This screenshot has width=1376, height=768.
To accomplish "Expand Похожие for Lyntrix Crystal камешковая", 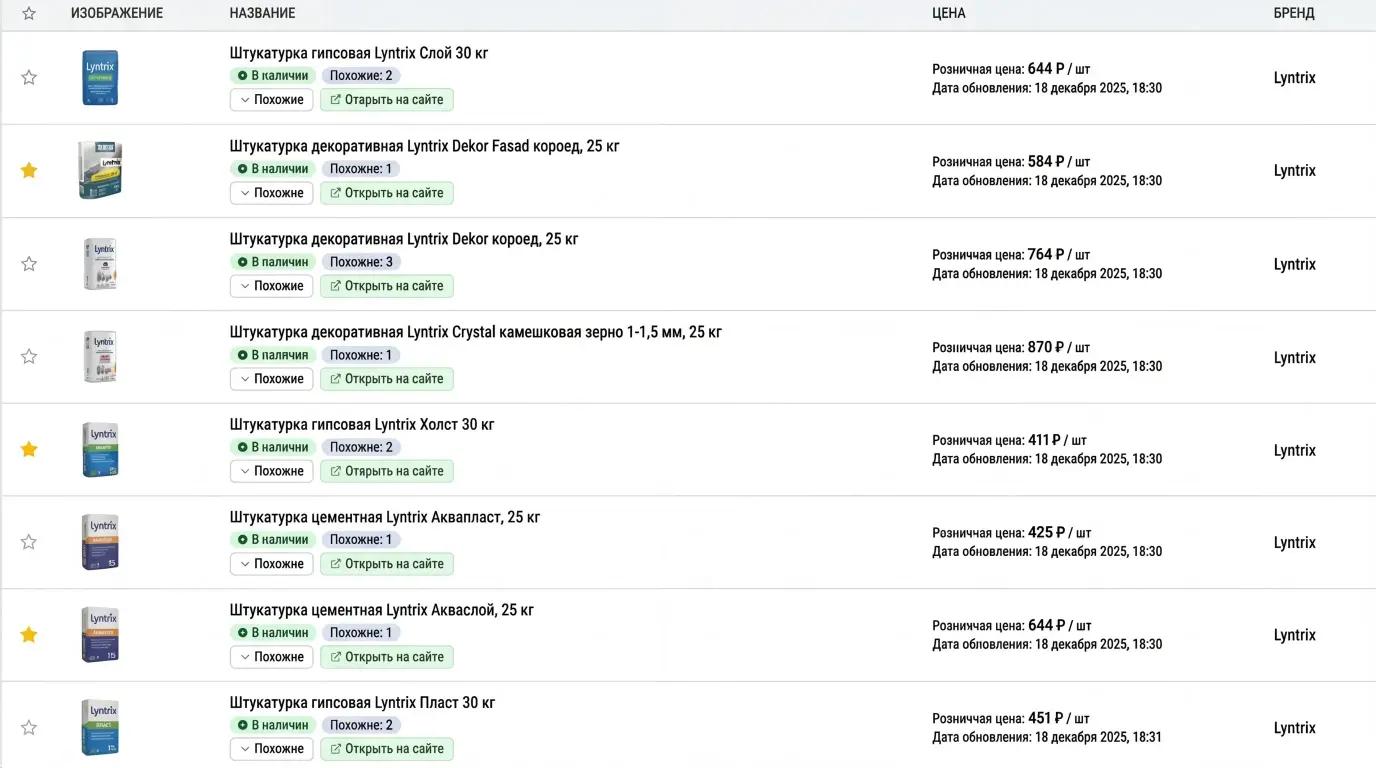I will (x=271, y=379).
